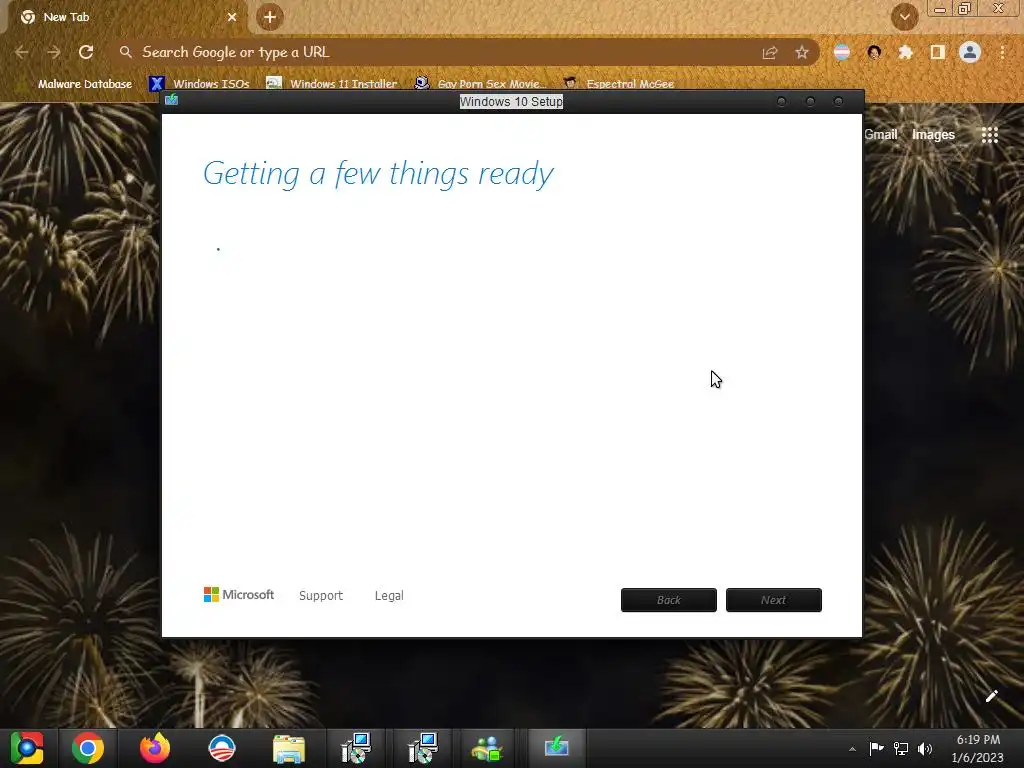Open Chrome three-dot menu
The width and height of the screenshot is (1024, 768).
1002,52
